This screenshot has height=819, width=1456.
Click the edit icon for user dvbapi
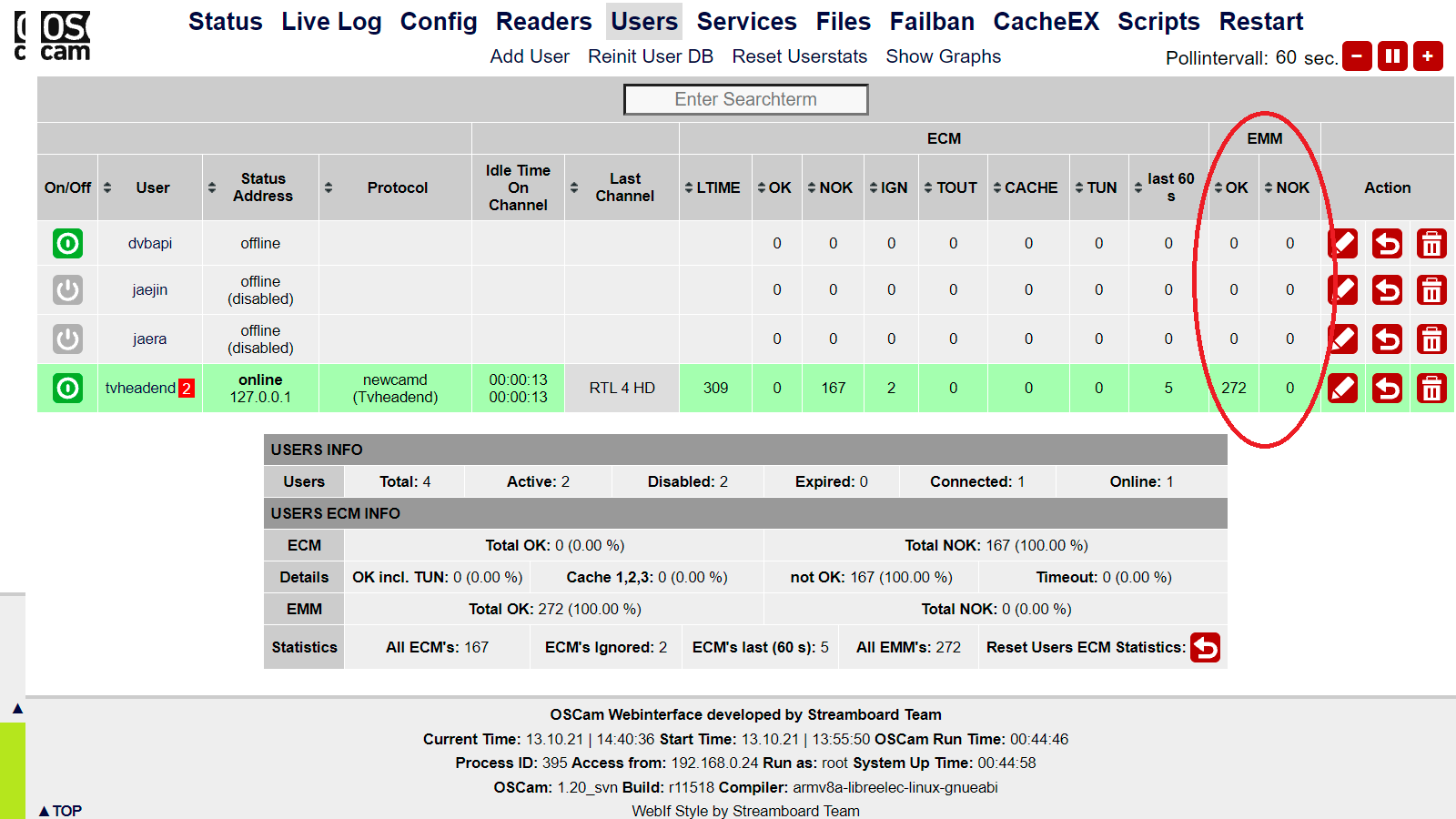coord(1343,244)
